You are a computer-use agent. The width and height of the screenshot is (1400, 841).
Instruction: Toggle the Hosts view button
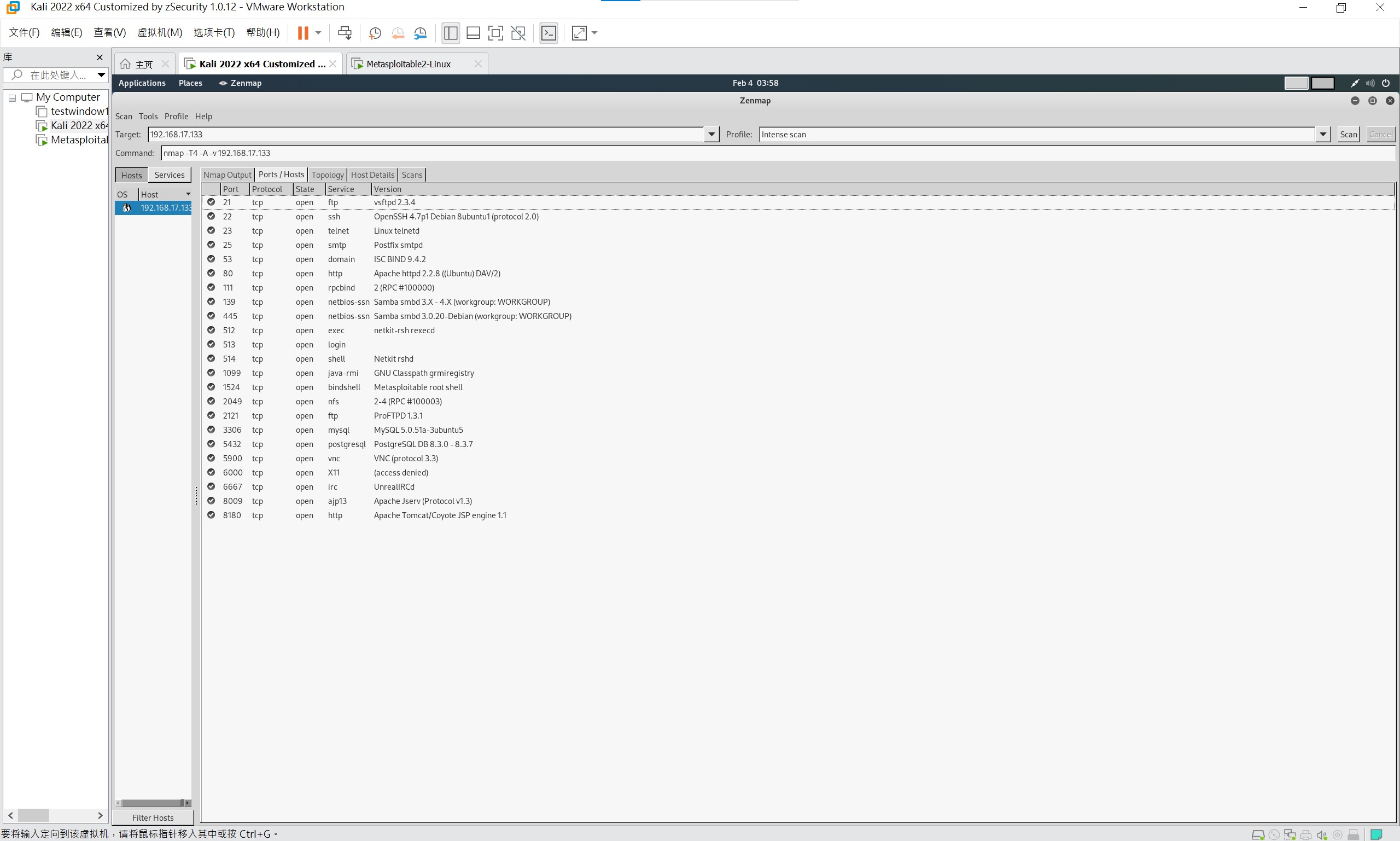pos(131,175)
